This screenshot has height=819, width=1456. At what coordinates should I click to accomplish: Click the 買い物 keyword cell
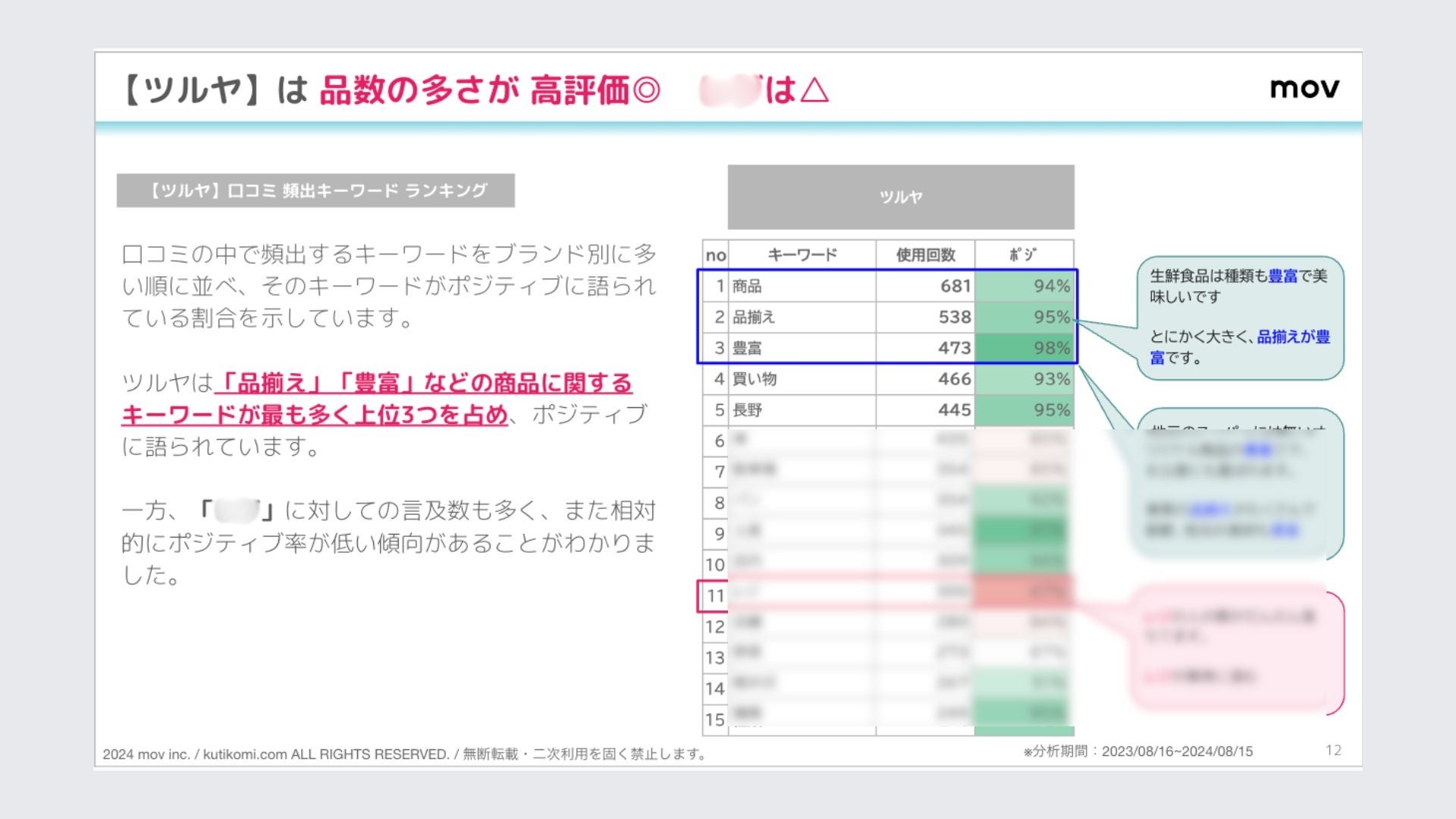(x=754, y=379)
